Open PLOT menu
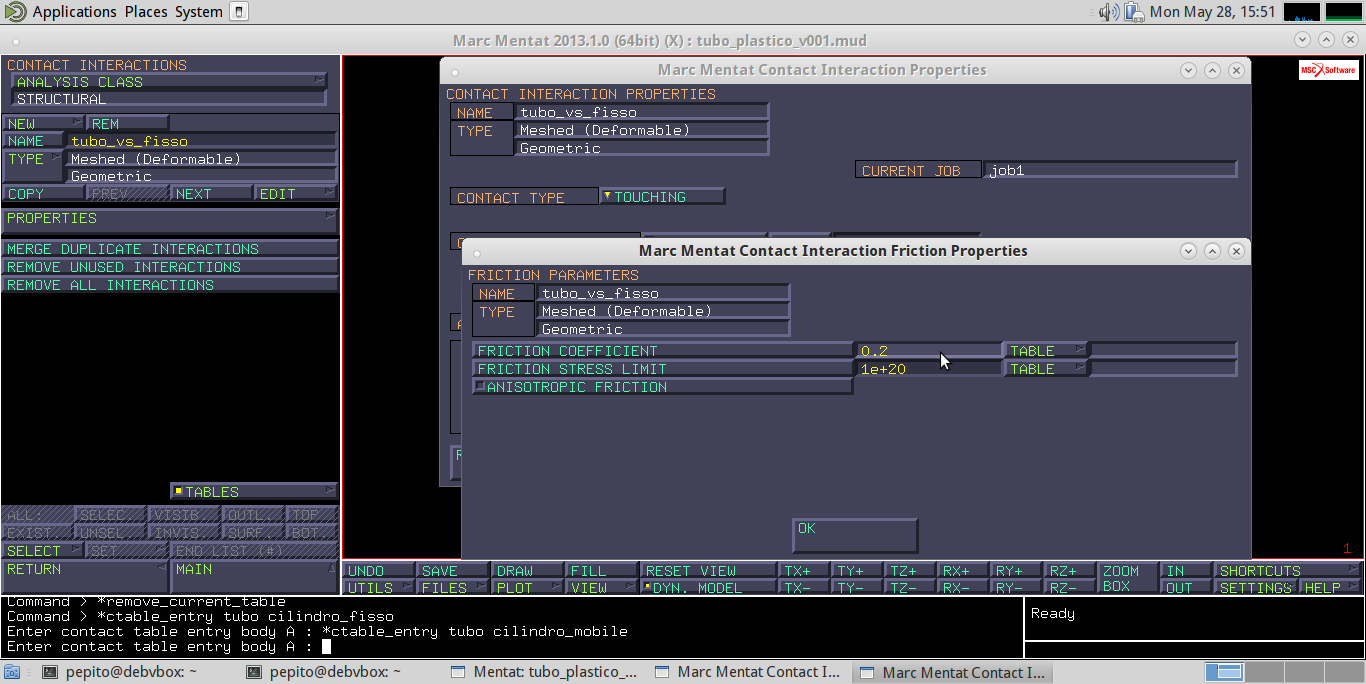This screenshot has height=684, width=1366. pos(527,588)
